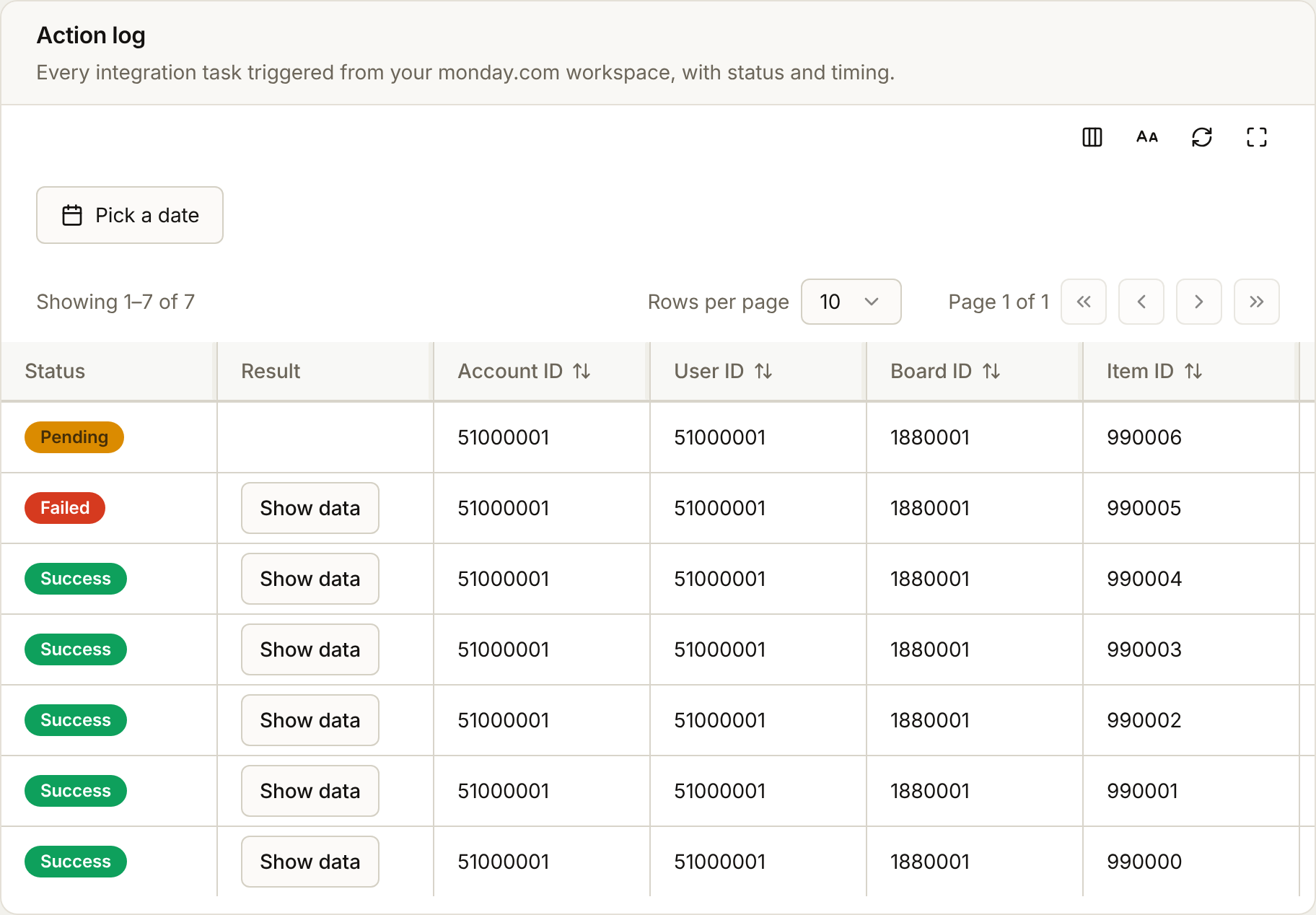Click the Showing 1–7 of 7 text

(x=115, y=302)
